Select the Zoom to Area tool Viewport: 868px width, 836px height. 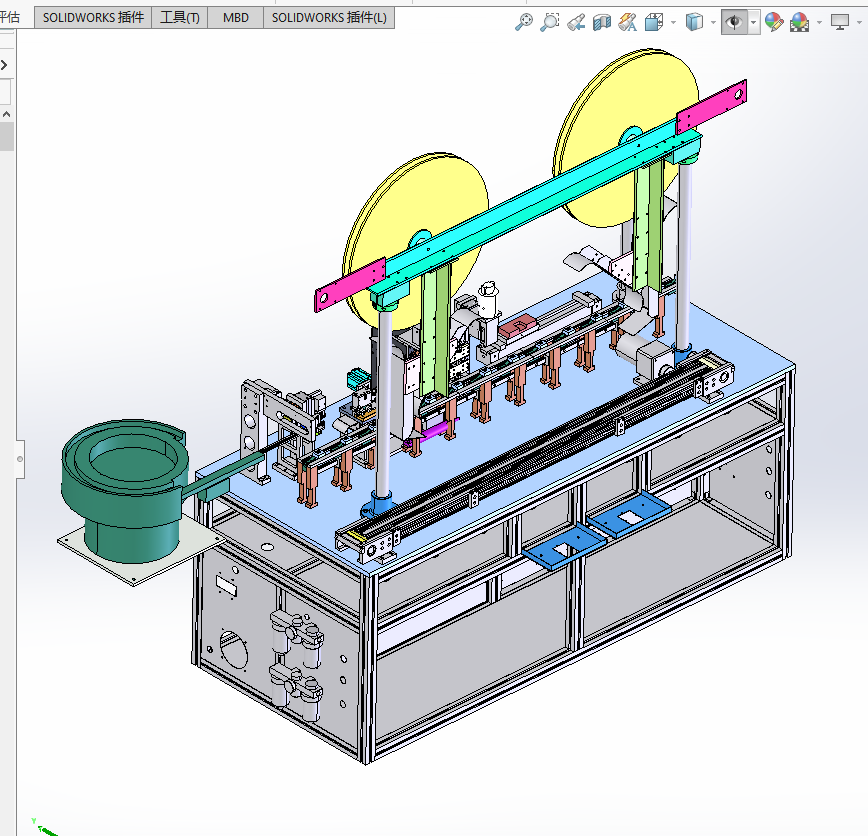[549, 22]
